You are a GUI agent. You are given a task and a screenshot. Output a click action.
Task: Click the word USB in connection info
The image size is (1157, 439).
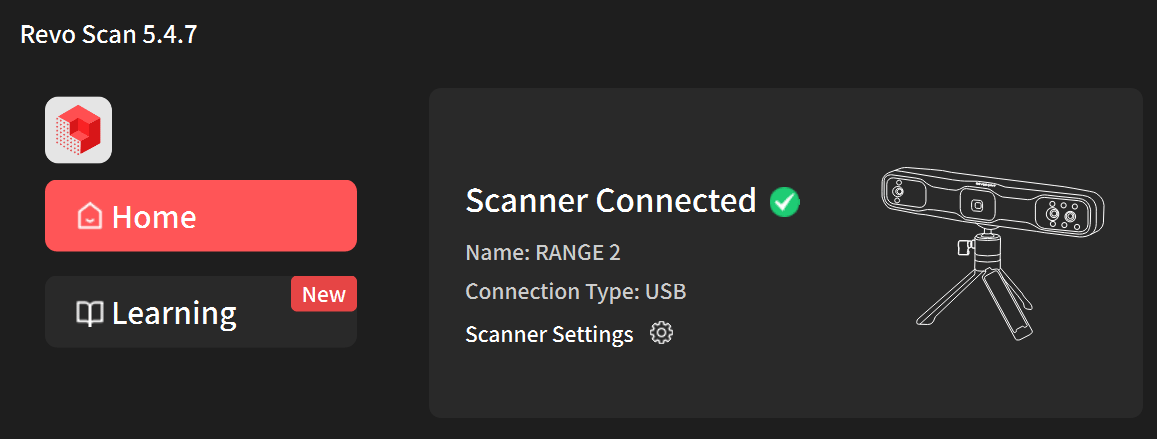tap(666, 292)
